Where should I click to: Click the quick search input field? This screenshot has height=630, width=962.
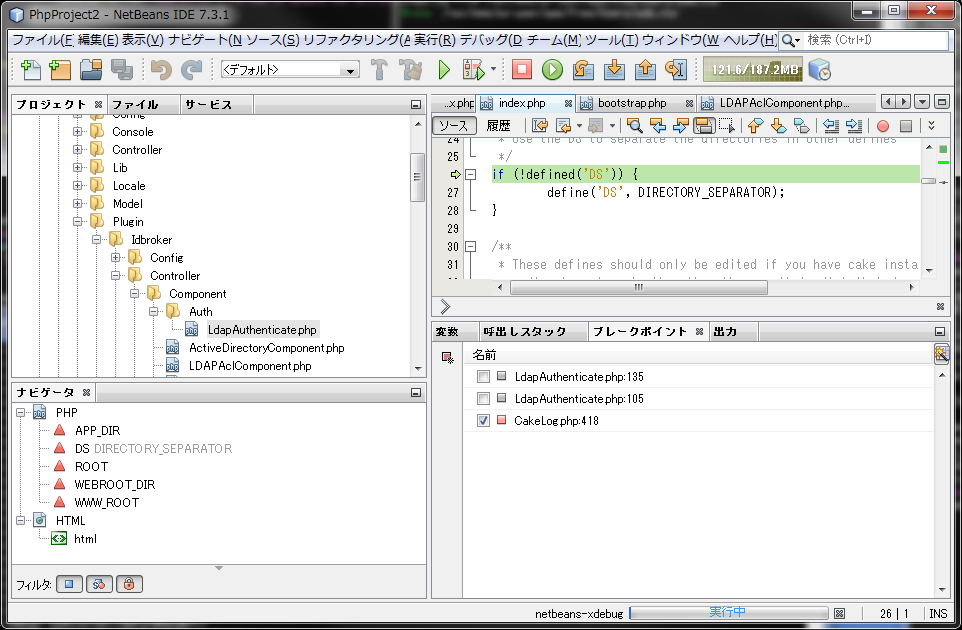(876, 40)
